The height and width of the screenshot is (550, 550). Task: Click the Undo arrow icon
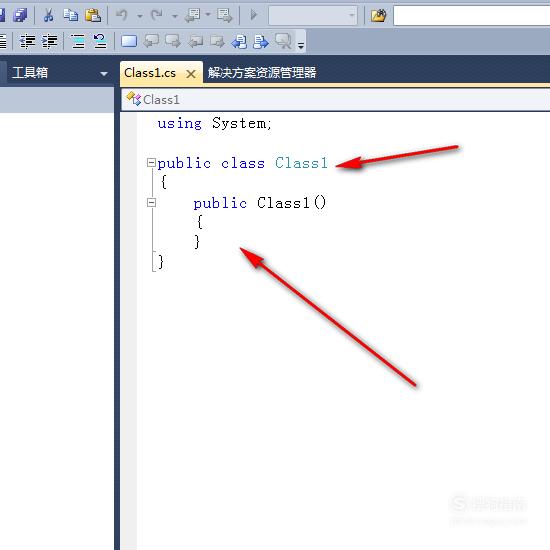[122, 15]
